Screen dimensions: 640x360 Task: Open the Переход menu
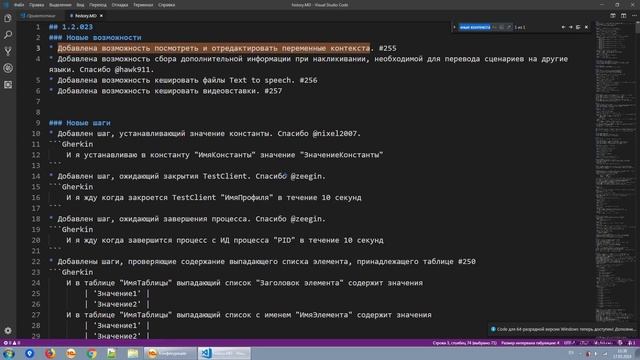98,5
